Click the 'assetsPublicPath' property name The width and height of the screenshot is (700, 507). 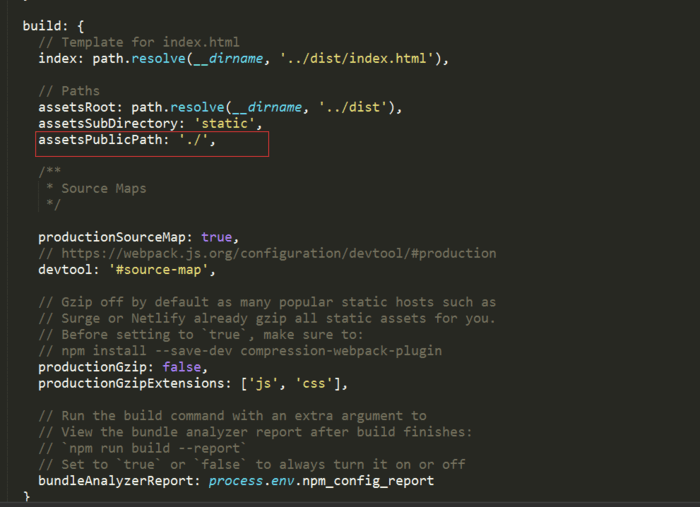pos(100,140)
